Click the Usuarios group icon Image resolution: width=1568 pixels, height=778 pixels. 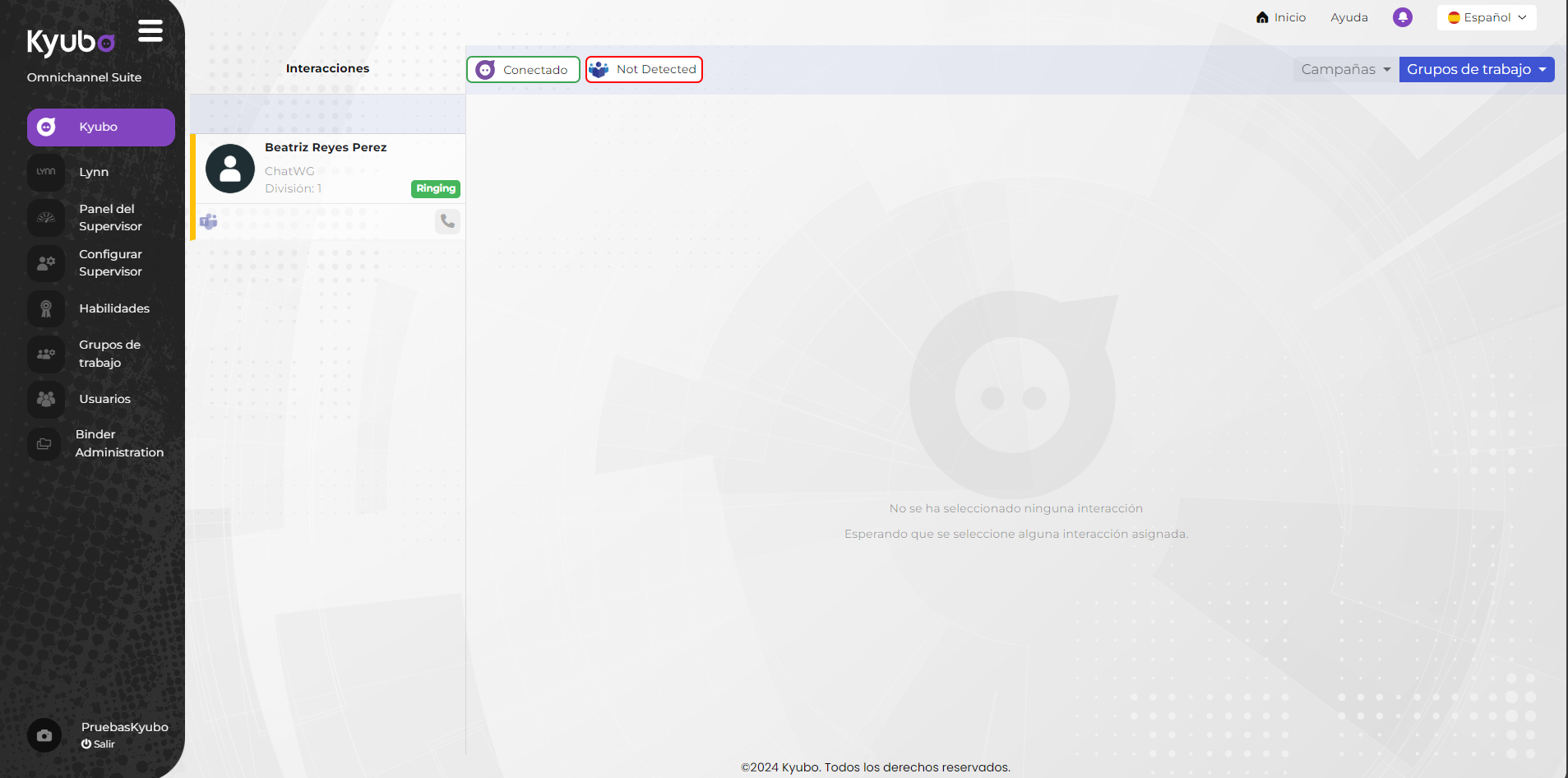click(46, 399)
